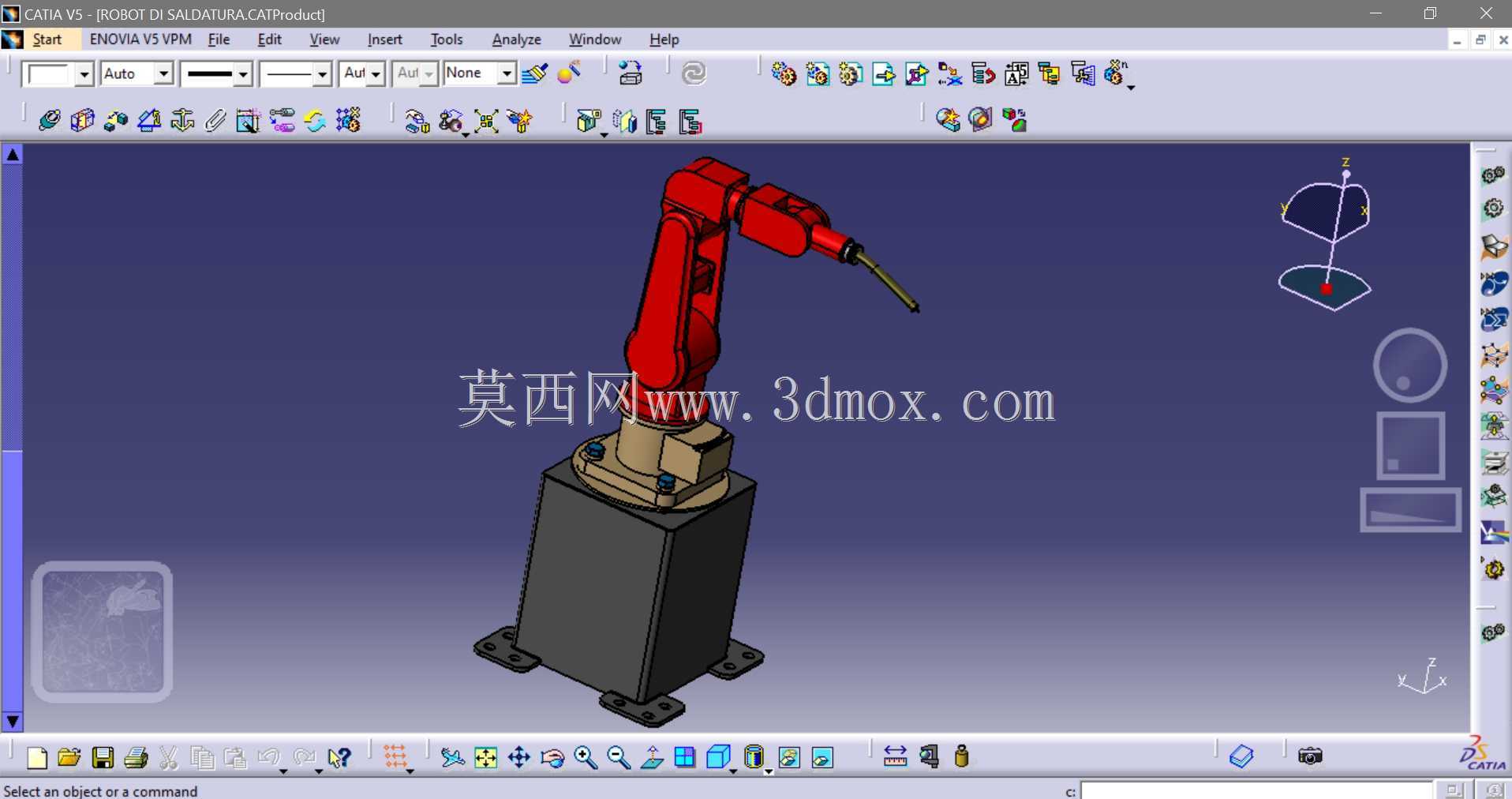Click the Fit All In icon
1512x799 pixels.
[x=485, y=758]
